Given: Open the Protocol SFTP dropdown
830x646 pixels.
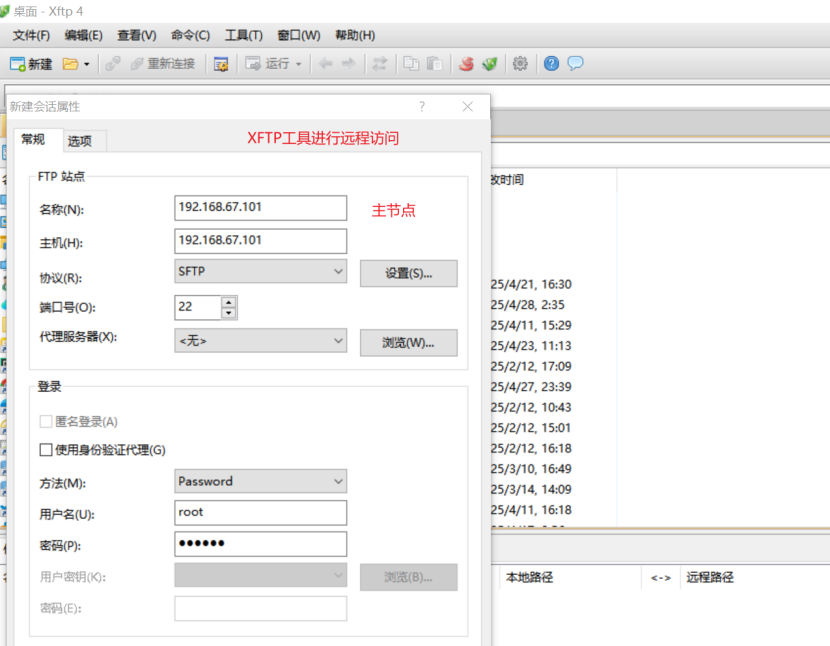Looking at the screenshot, I should 260,272.
